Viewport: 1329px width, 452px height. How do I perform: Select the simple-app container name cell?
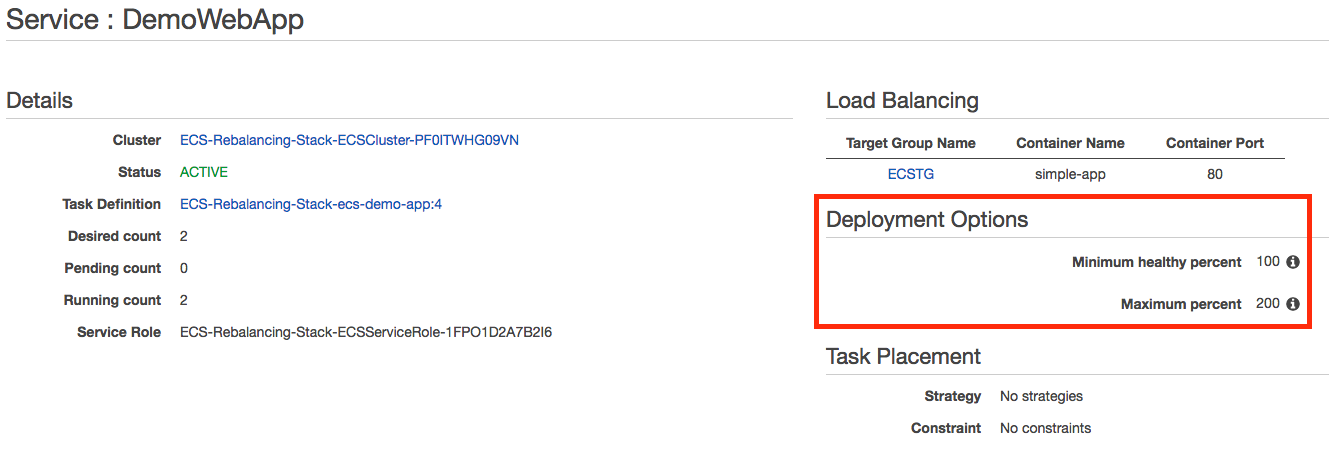pos(1070,174)
